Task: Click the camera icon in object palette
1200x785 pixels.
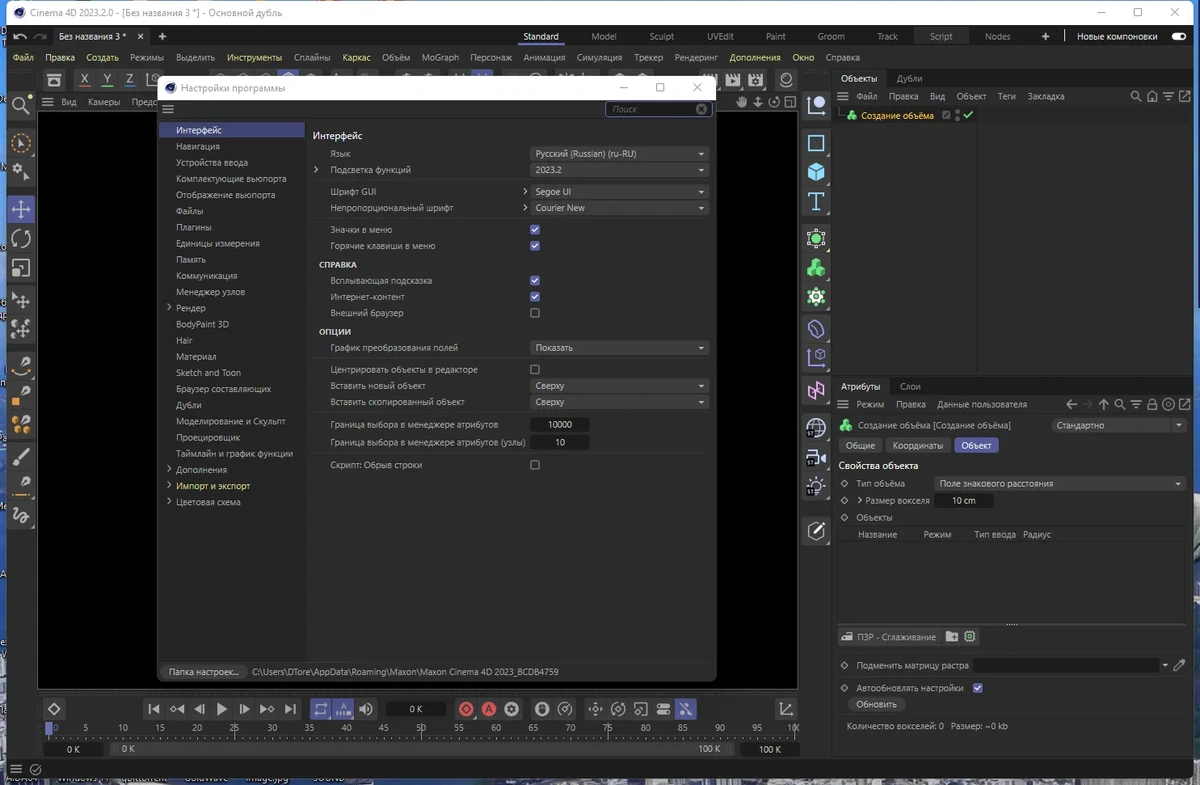Action: (816, 458)
